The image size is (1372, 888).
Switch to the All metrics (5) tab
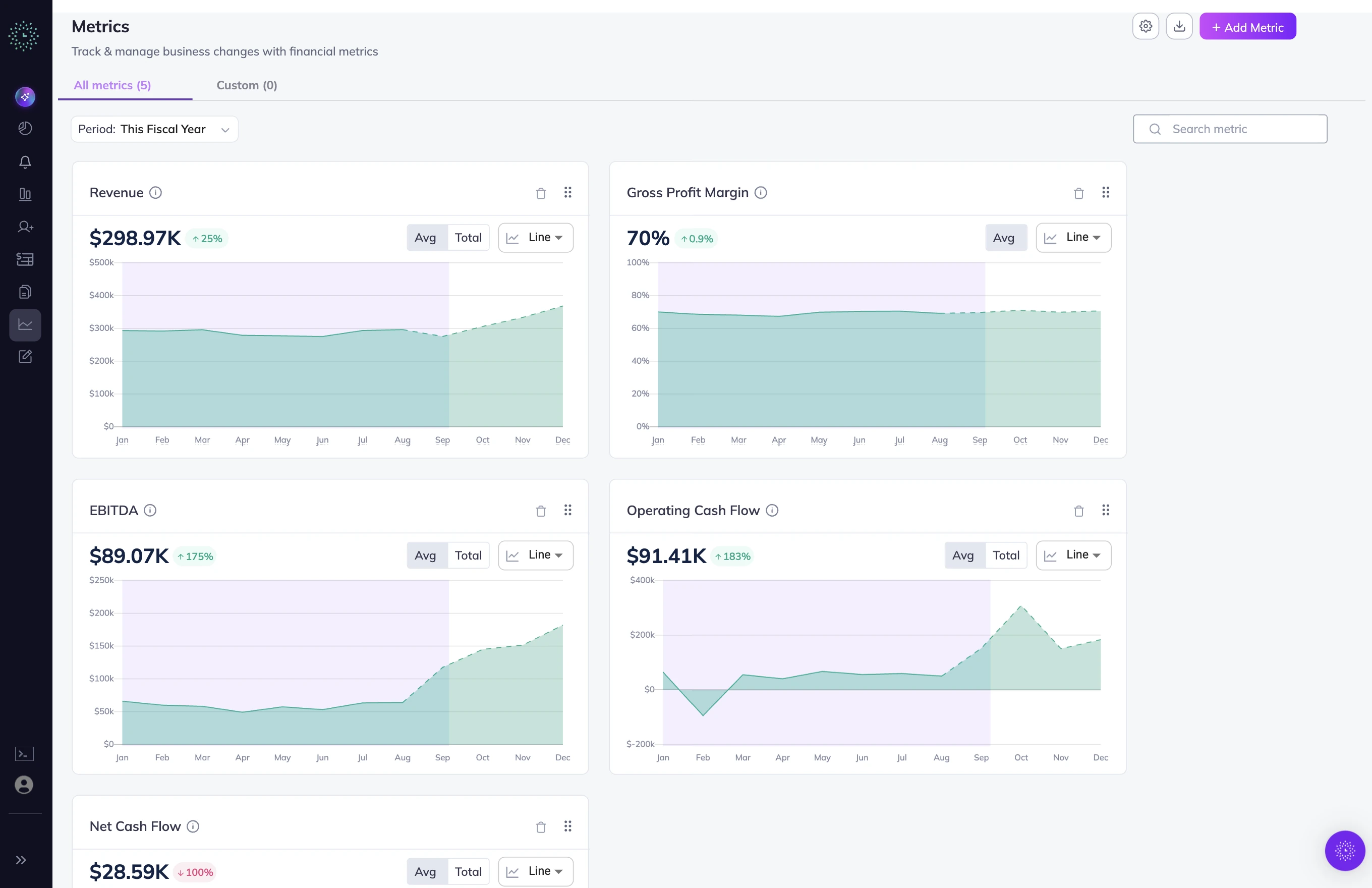[x=112, y=85]
